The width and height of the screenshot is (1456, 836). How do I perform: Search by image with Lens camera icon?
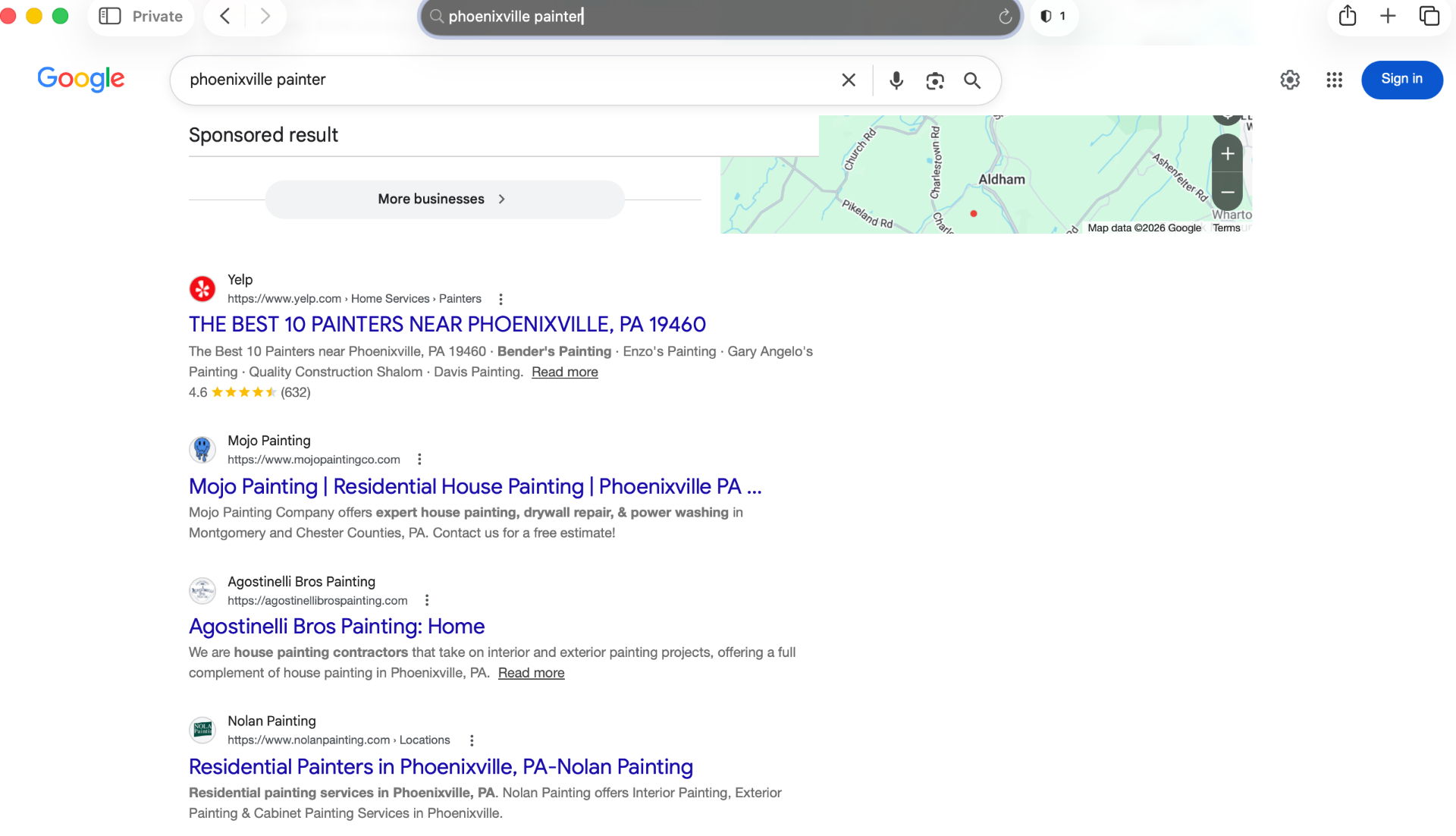[x=935, y=80]
